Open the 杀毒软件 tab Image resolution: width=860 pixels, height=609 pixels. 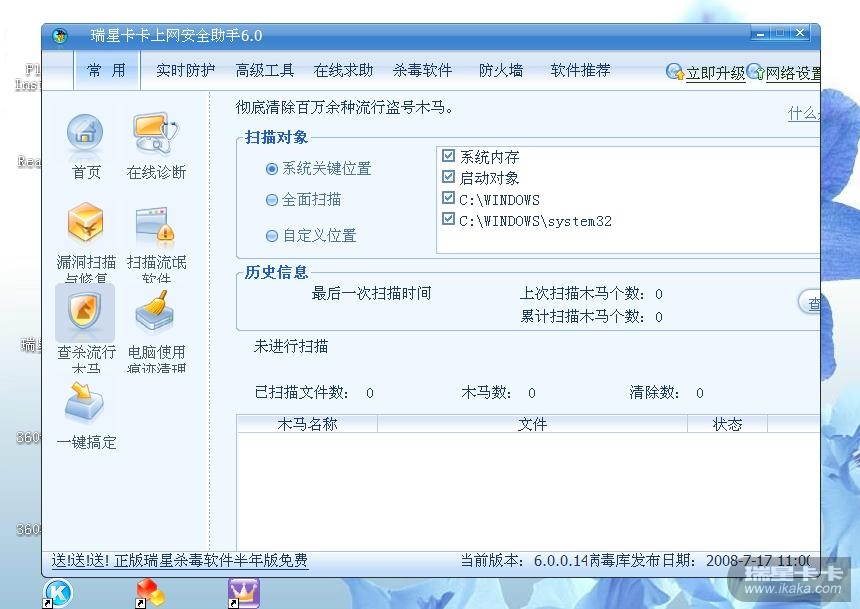422,70
